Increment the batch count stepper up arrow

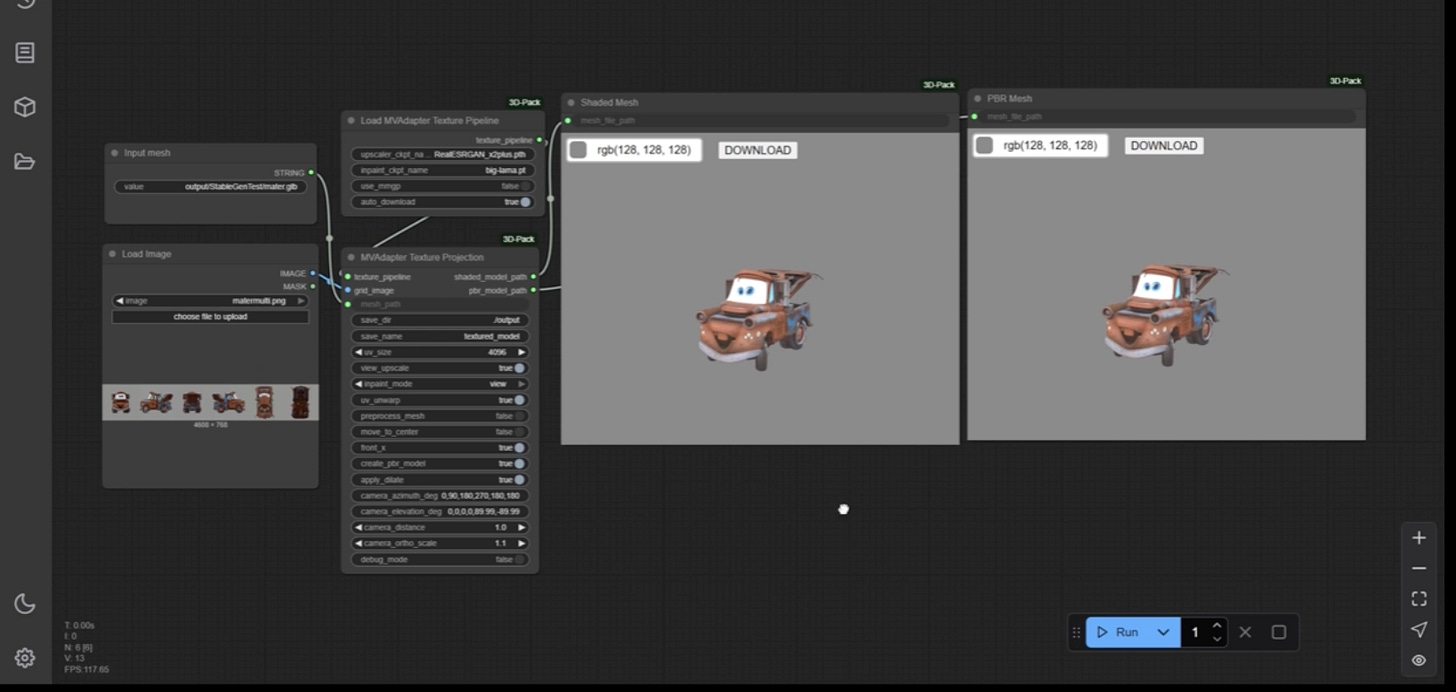(1217, 626)
